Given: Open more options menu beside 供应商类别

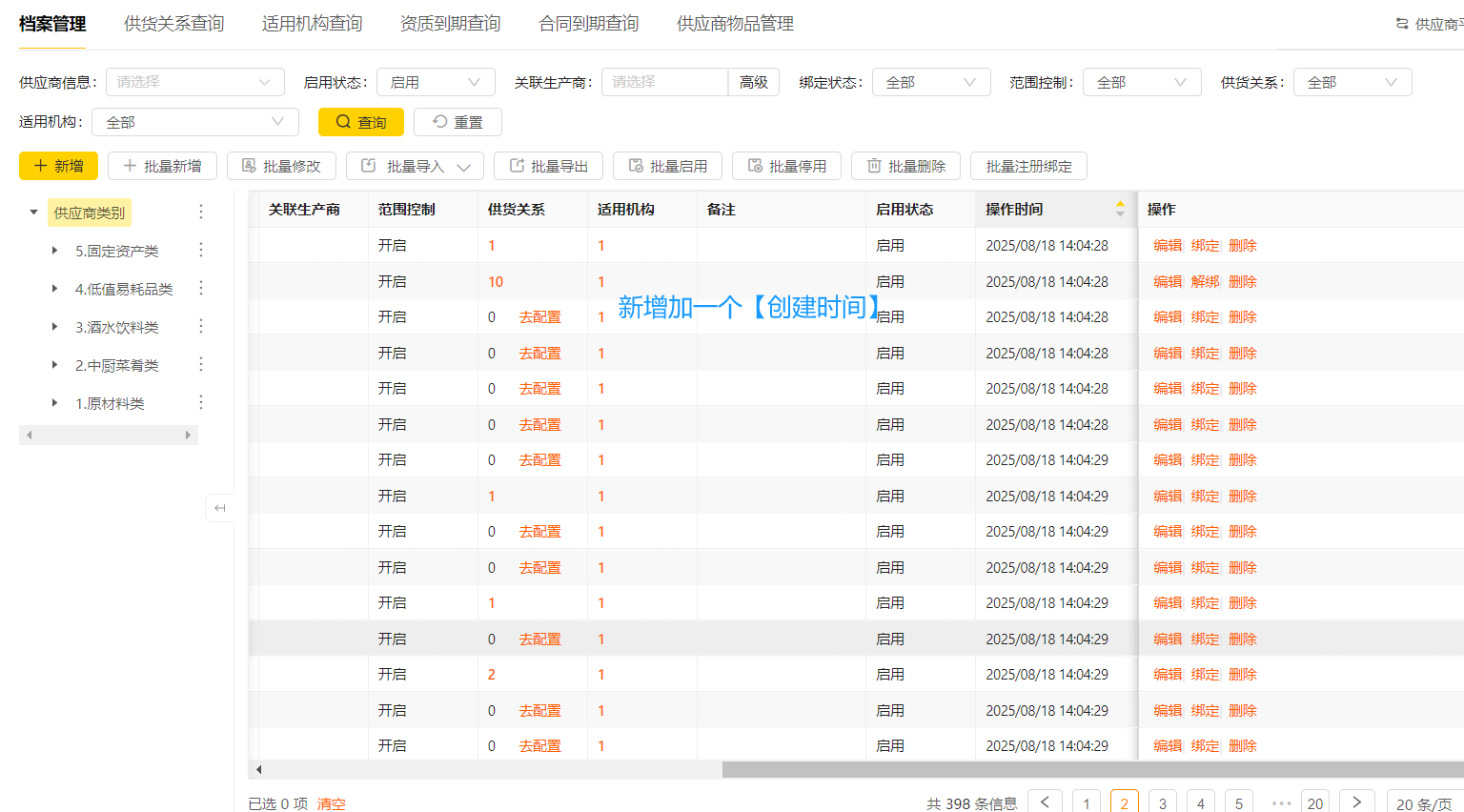Looking at the screenshot, I should [x=201, y=212].
